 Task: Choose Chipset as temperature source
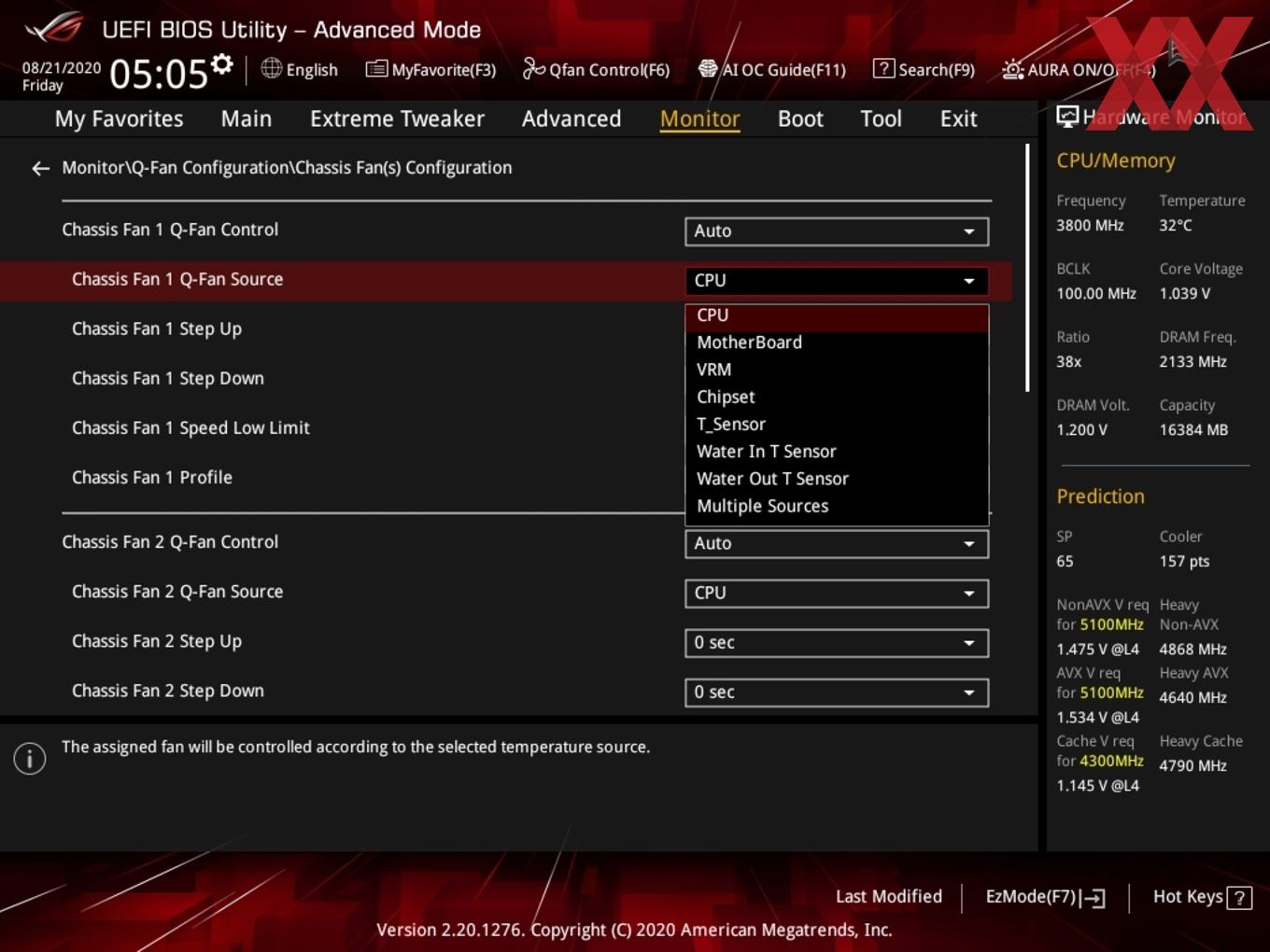837,397
